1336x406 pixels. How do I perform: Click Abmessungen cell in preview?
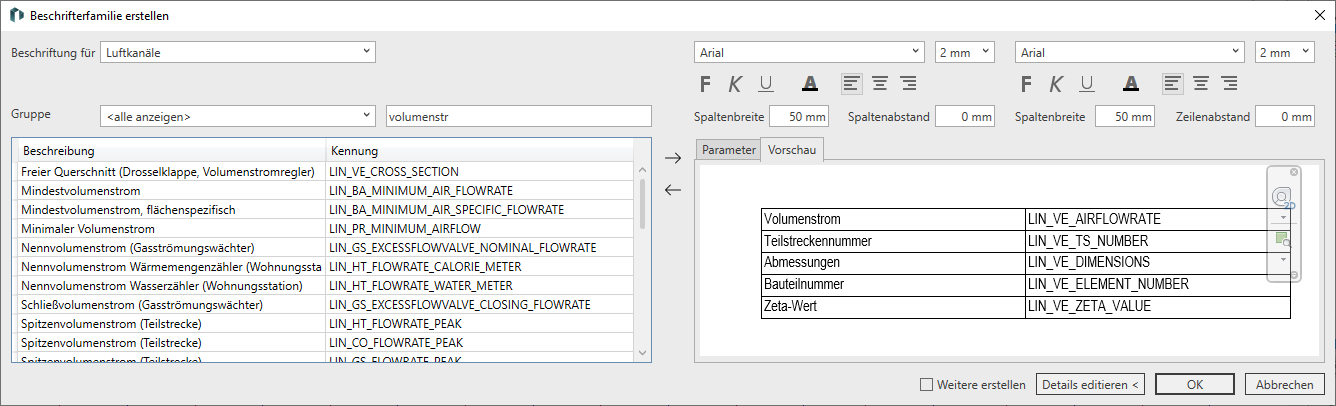coord(893,262)
